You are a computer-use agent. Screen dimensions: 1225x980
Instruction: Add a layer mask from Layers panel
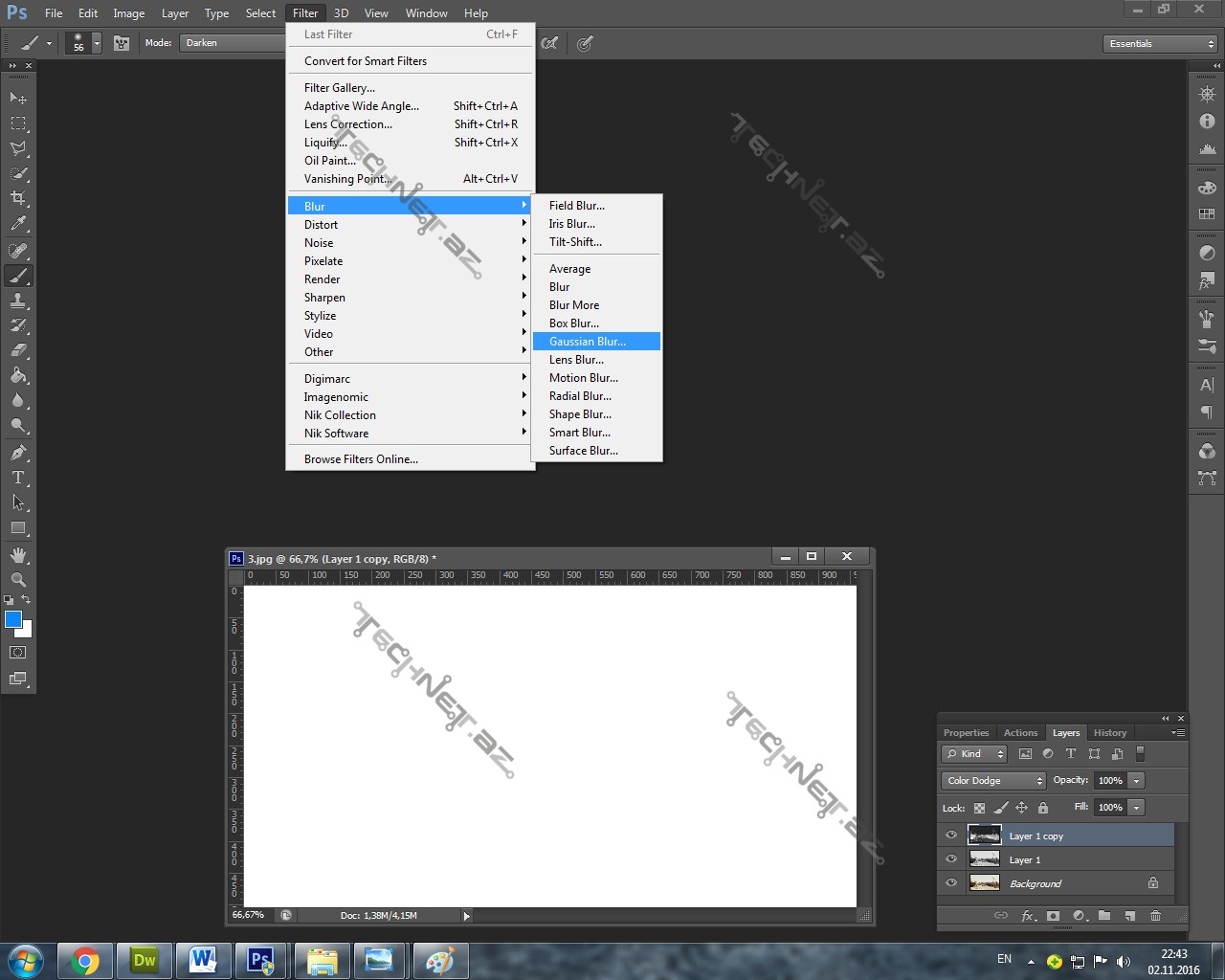[1053, 916]
